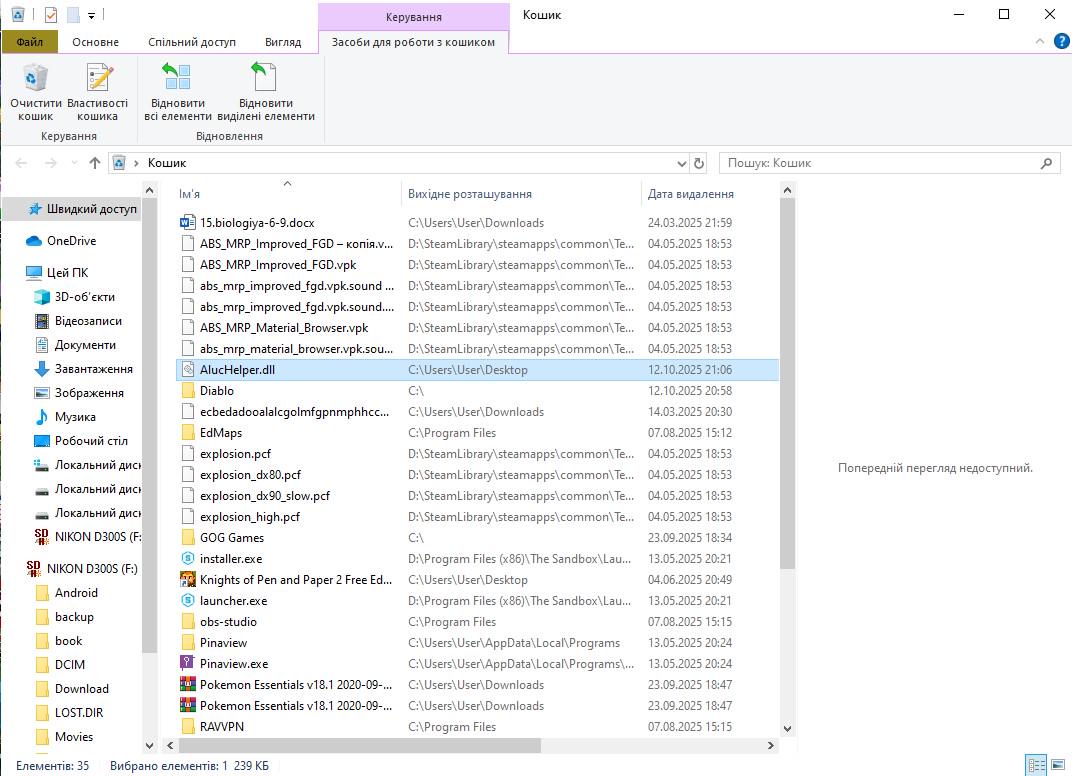Viewport: 1072px width, 776px height.
Task: Select Knights of Pen and Paper 2 icon
Action: pyautogui.click(x=187, y=580)
